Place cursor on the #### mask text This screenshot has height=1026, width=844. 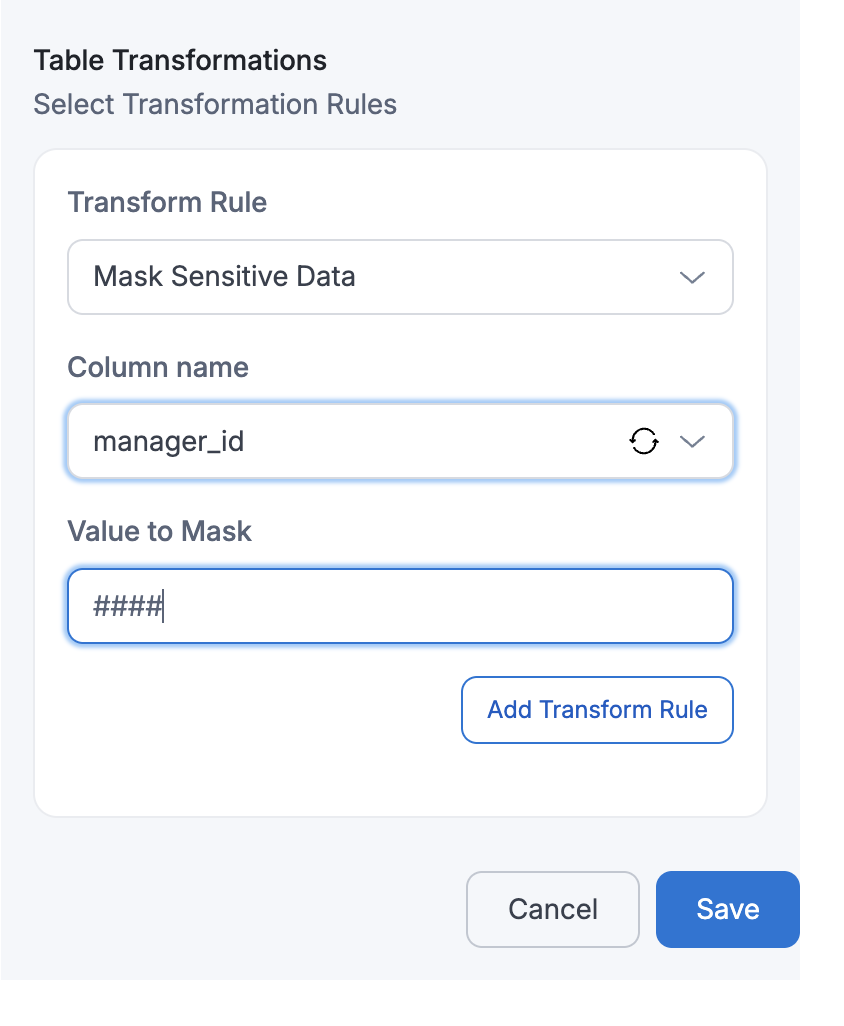(x=128, y=606)
